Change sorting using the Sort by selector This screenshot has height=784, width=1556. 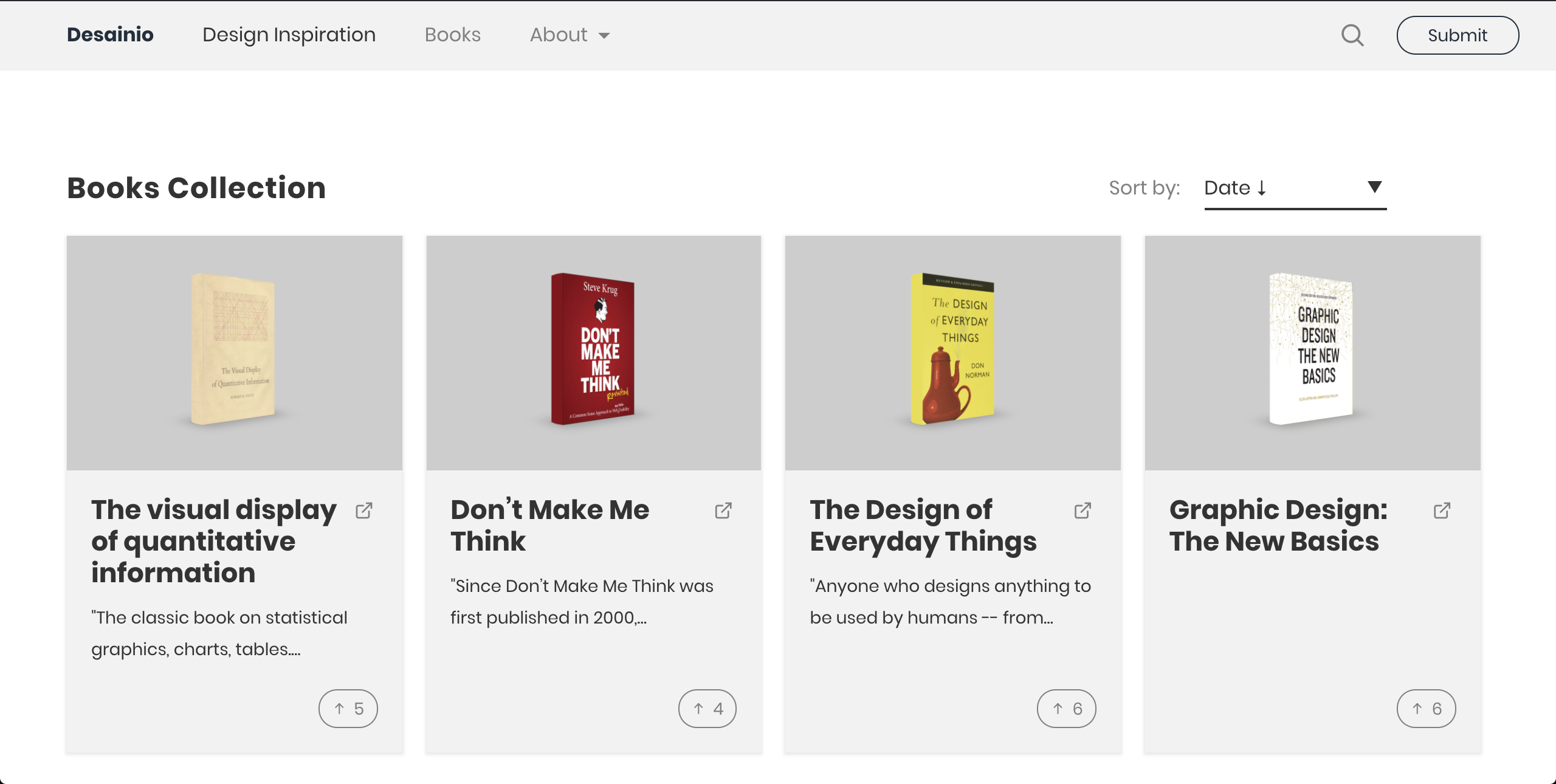tap(1295, 188)
